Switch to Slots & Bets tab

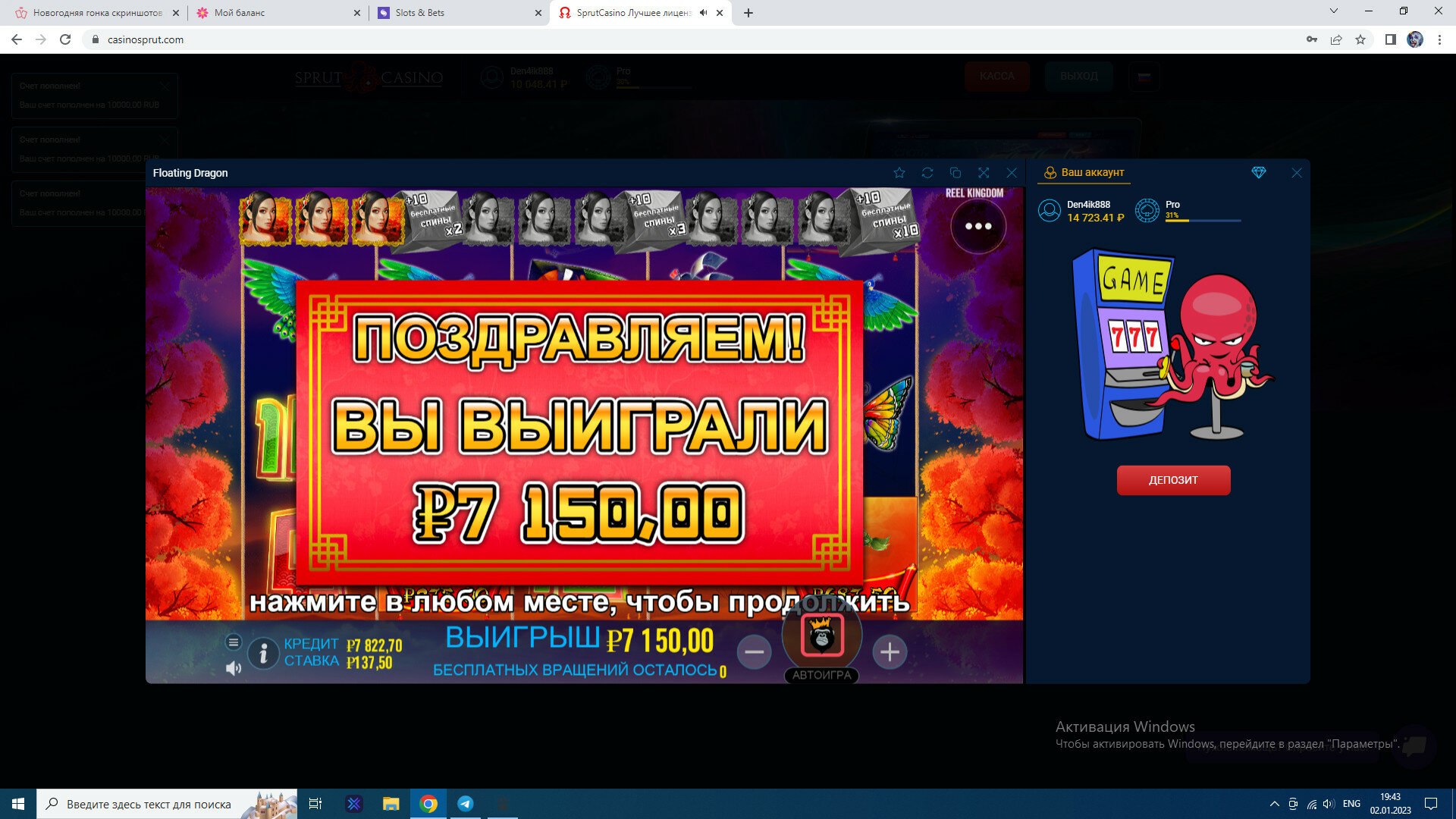click(x=455, y=13)
